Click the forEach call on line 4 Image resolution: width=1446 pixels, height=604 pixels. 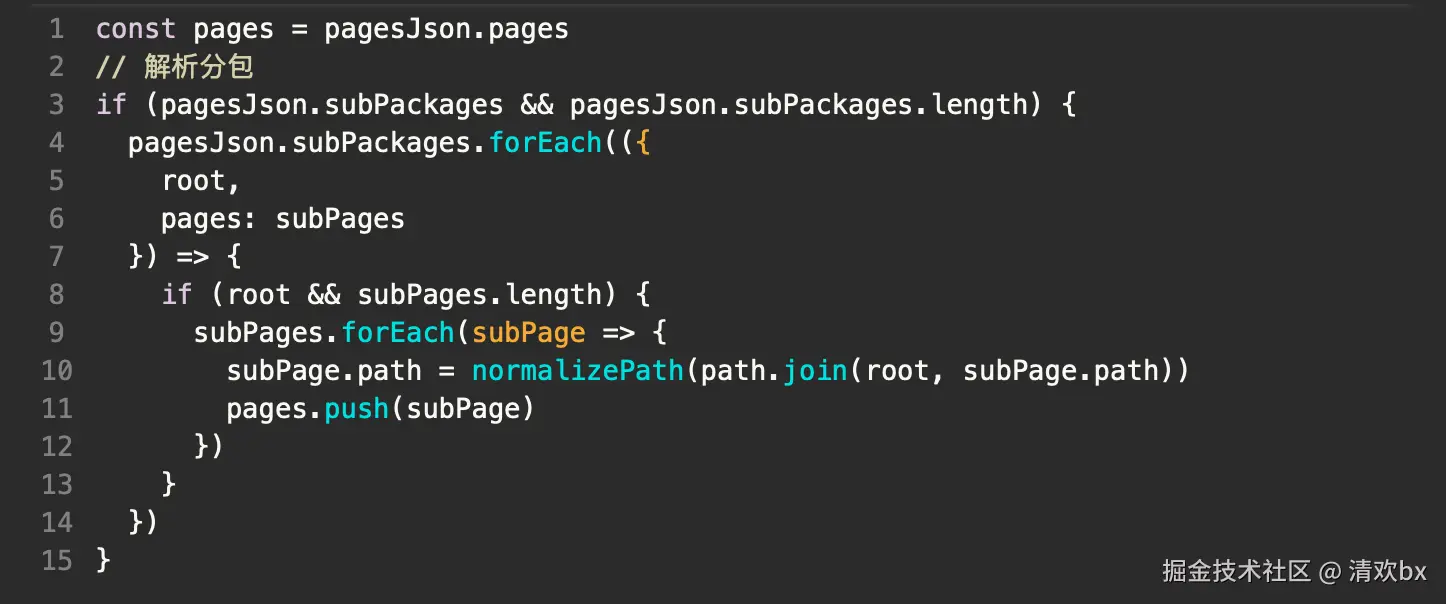click(545, 143)
